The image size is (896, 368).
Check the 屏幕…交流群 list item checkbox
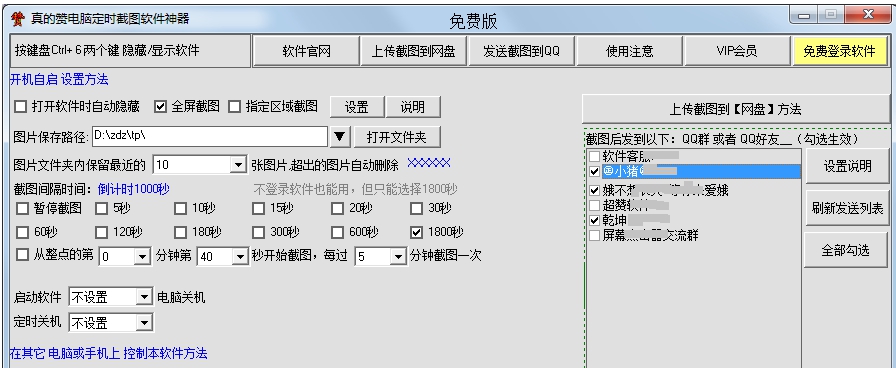tap(595, 235)
